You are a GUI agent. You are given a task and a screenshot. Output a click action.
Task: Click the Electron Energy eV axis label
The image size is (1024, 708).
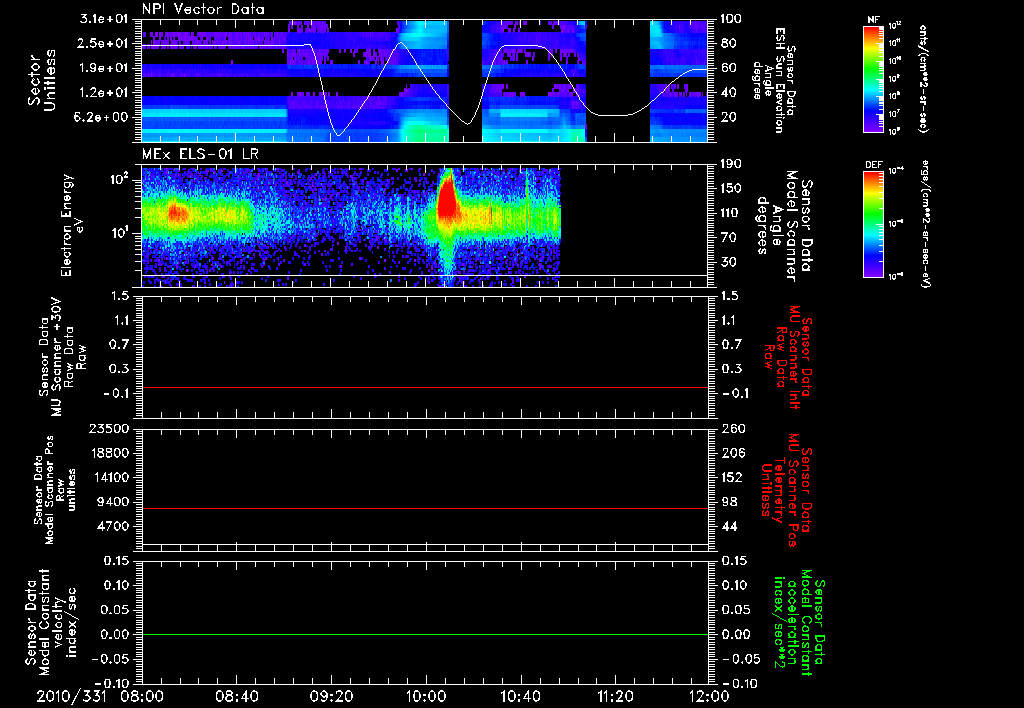[x=73, y=225]
